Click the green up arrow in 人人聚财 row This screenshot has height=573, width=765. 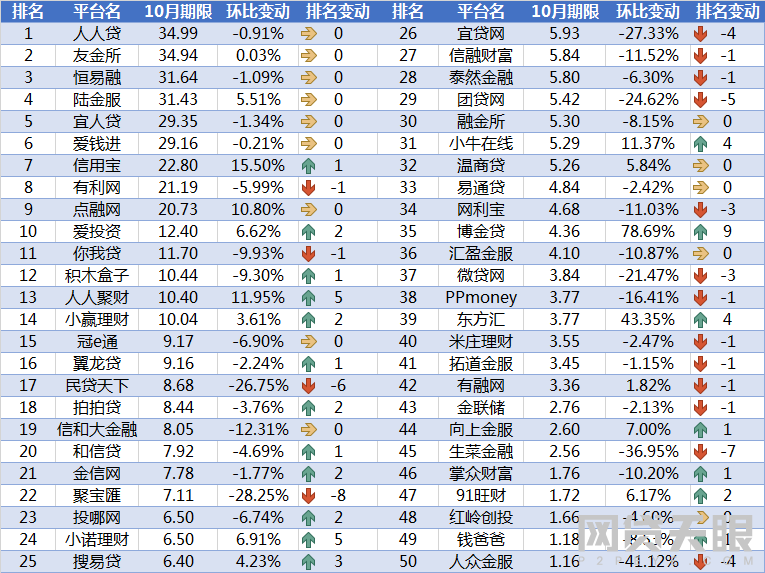click(x=308, y=298)
